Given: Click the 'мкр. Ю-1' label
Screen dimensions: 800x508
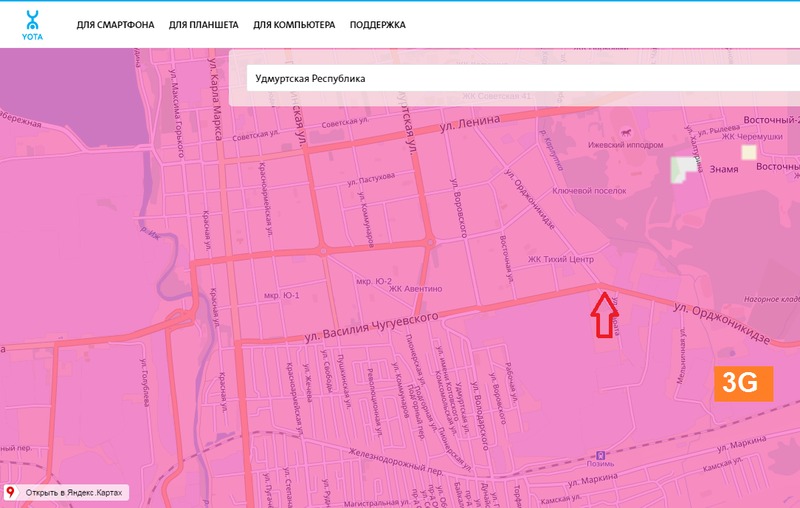Looking at the screenshot, I should tap(282, 295).
